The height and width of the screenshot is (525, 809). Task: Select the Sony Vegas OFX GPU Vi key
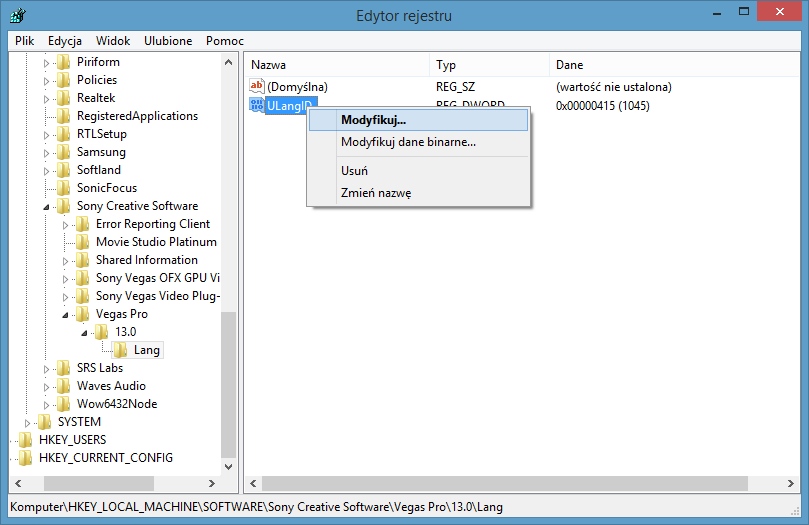pos(157,278)
